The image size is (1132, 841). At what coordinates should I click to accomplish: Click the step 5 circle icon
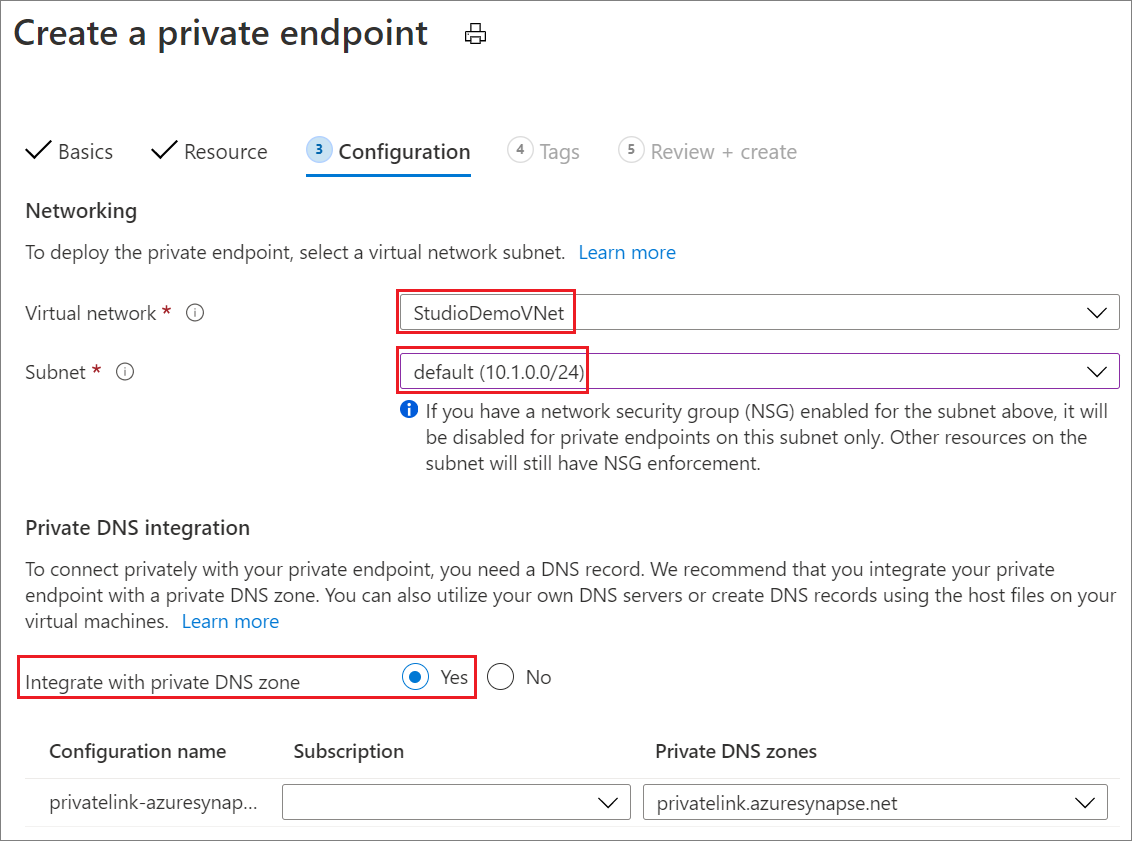(630, 150)
